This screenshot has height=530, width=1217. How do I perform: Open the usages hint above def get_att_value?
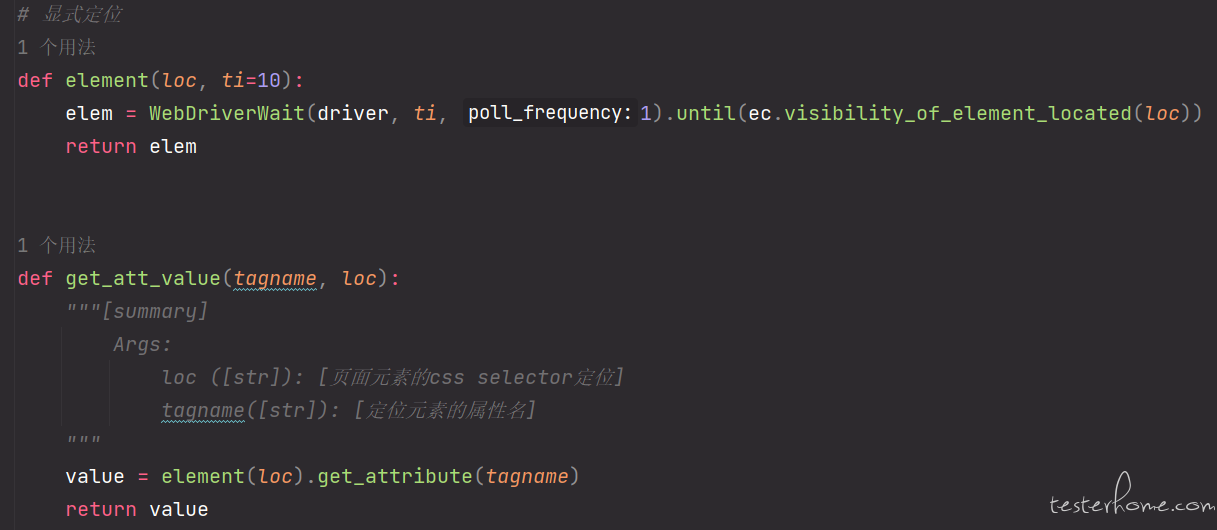click(x=56, y=245)
